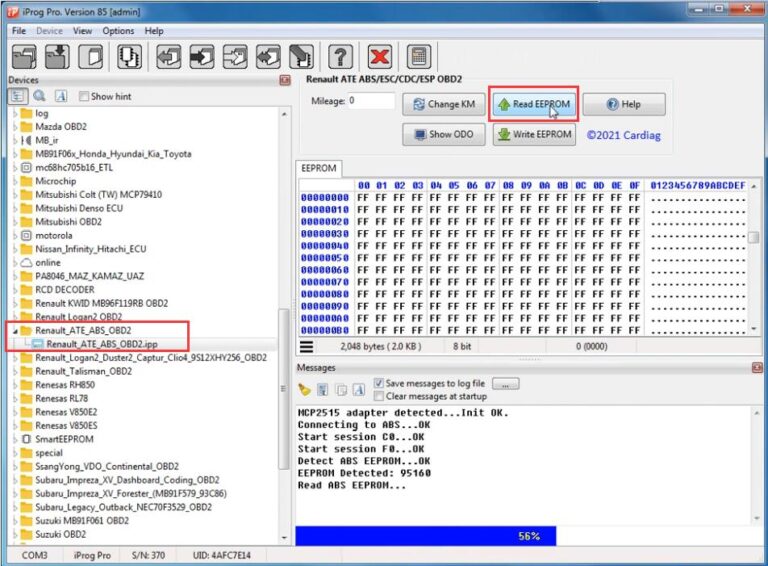Click the hex view vertical scrollbar thumb

coord(754,237)
